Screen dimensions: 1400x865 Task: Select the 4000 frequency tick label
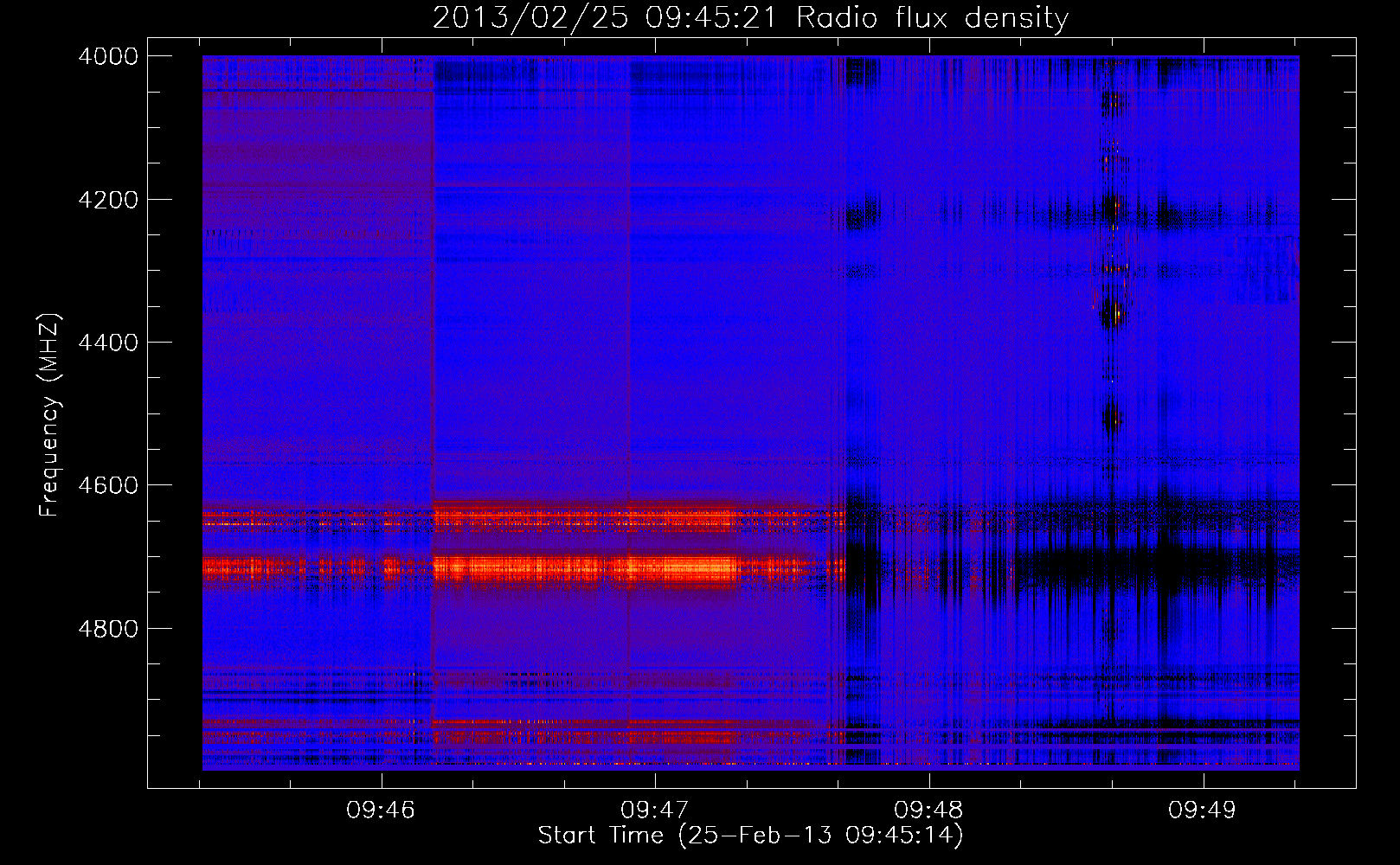(x=108, y=56)
